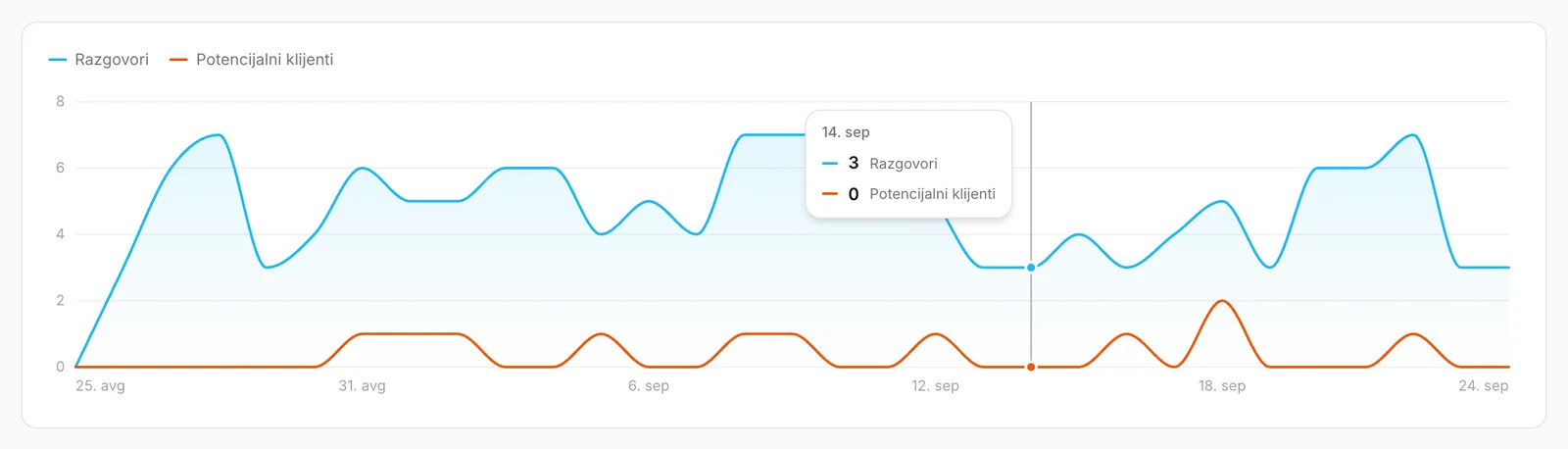Toggle the Razgovori legend series

click(x=99, y=60)
